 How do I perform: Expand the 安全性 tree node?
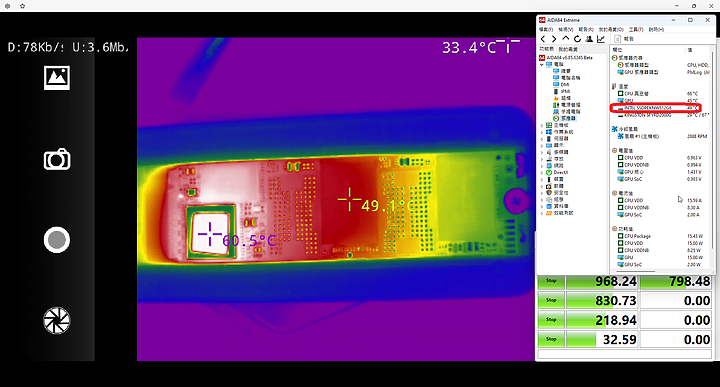coord(542,193)
